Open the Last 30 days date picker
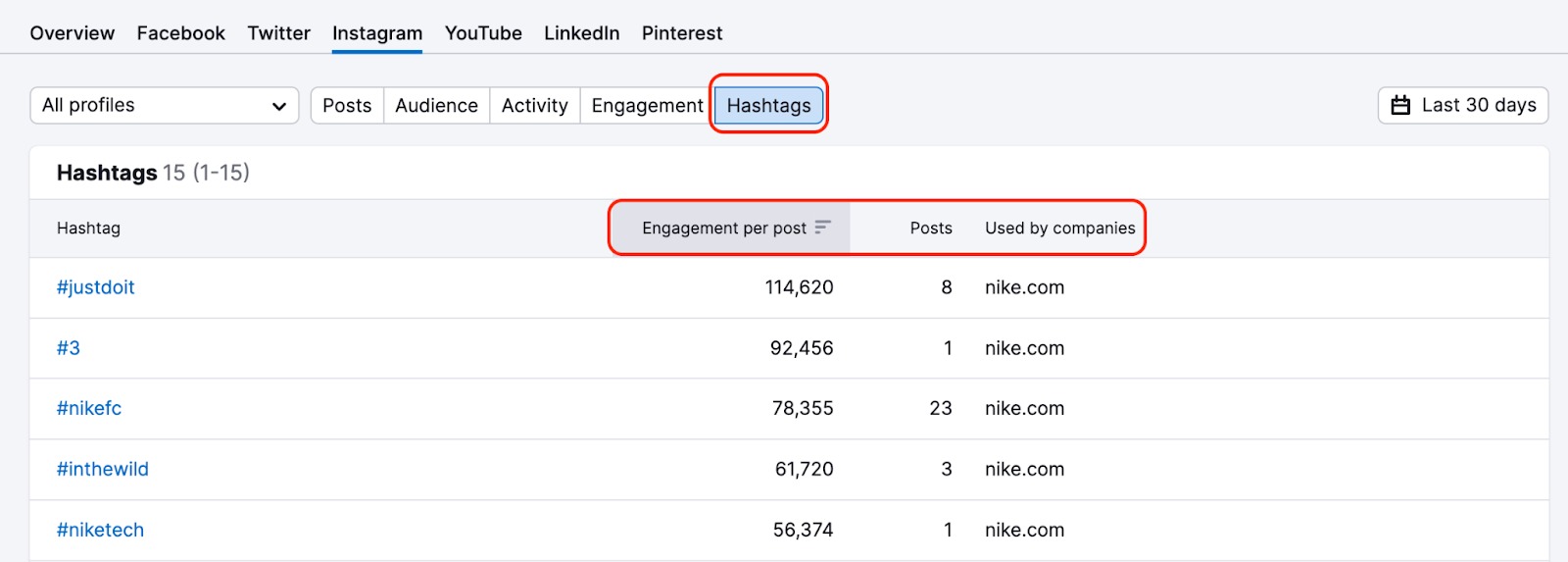 [1463, 105]
